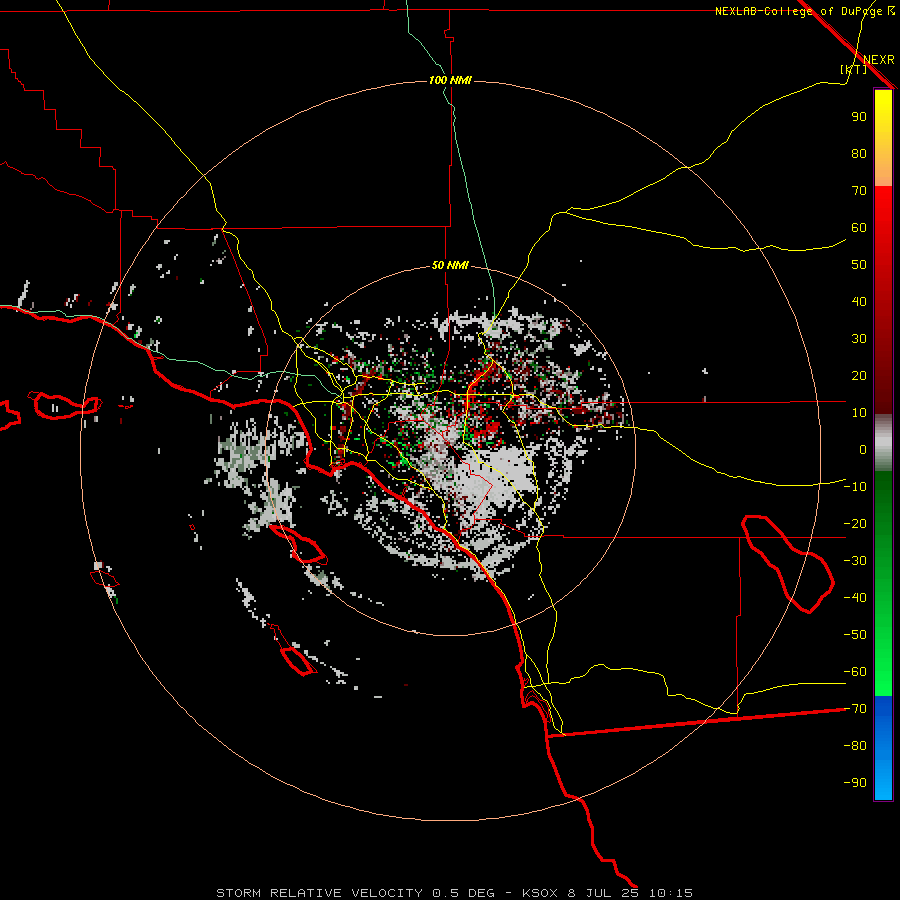Click the [KT] units label
The image size is (900, 900).
854,69
